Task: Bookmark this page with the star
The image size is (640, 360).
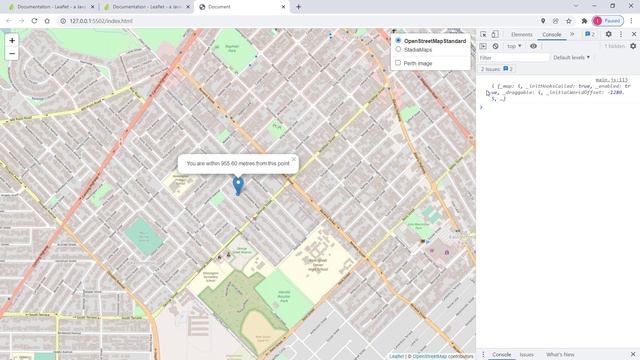Action: (569, 21)
